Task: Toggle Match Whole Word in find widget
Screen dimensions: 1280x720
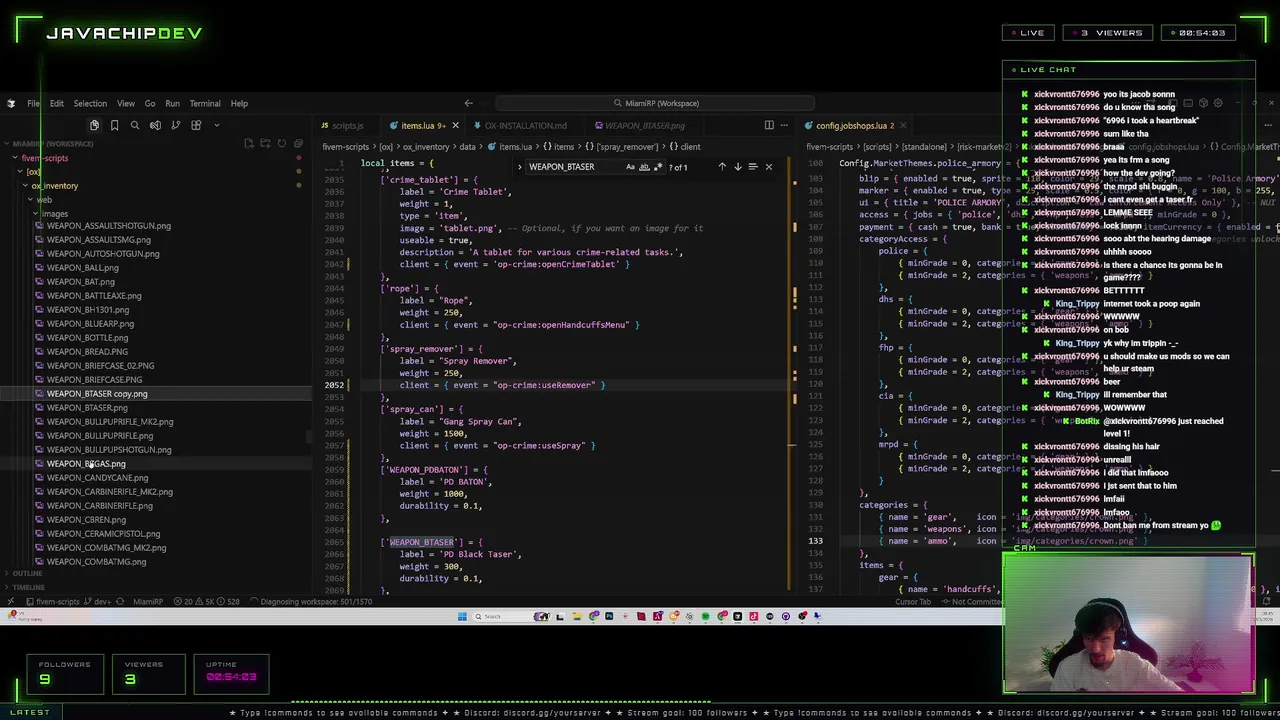Action: point(644,167)
